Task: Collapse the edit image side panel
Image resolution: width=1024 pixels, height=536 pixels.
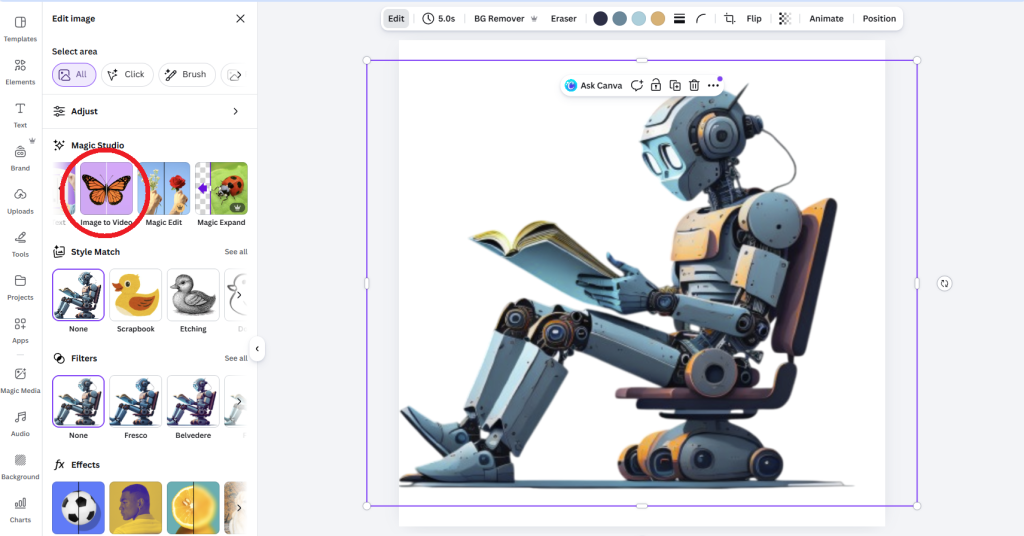Action: pos(257,349)
